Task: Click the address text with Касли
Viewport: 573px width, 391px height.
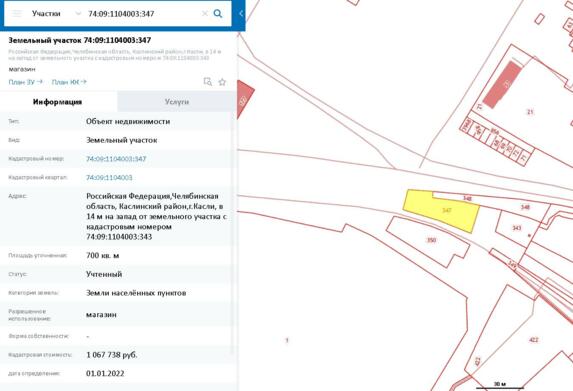Action: coord(156,216)
